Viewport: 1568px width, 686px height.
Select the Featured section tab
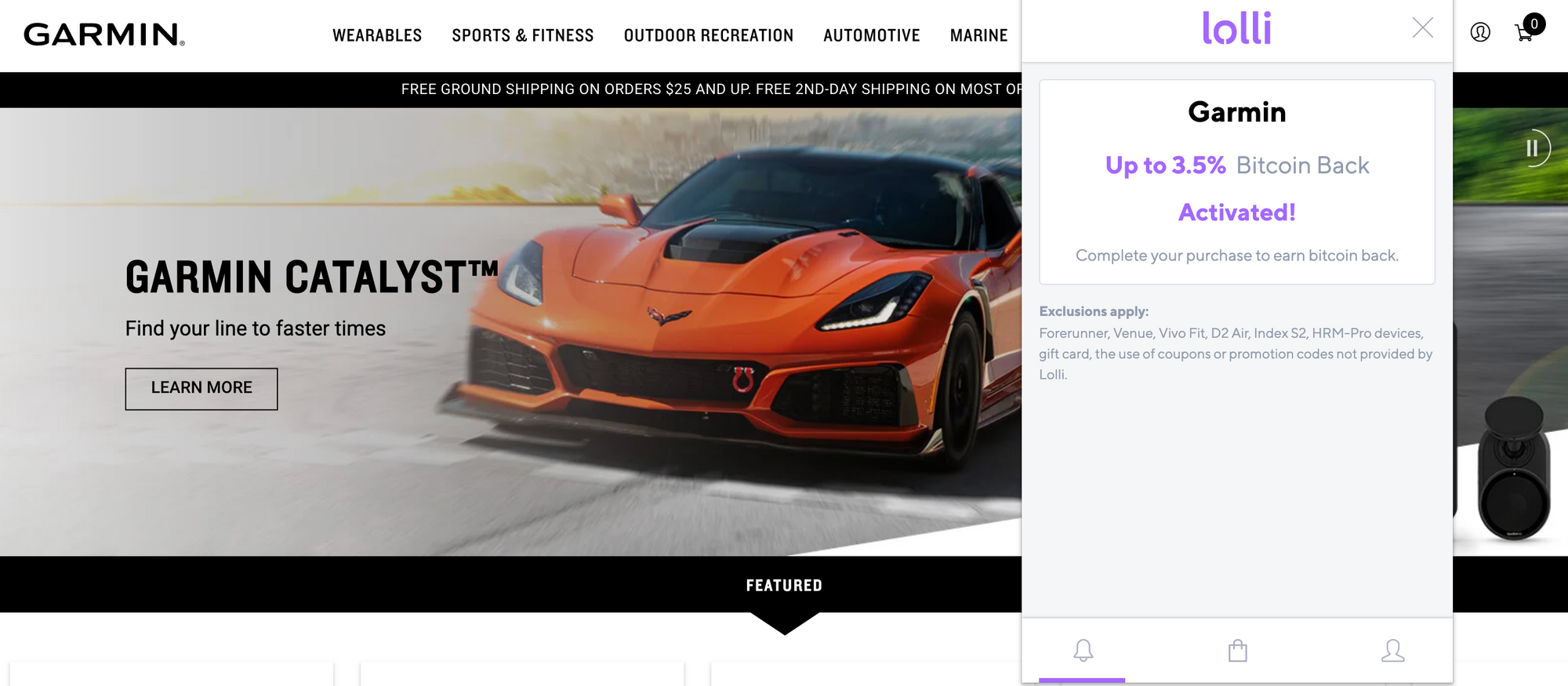point(784,586)
